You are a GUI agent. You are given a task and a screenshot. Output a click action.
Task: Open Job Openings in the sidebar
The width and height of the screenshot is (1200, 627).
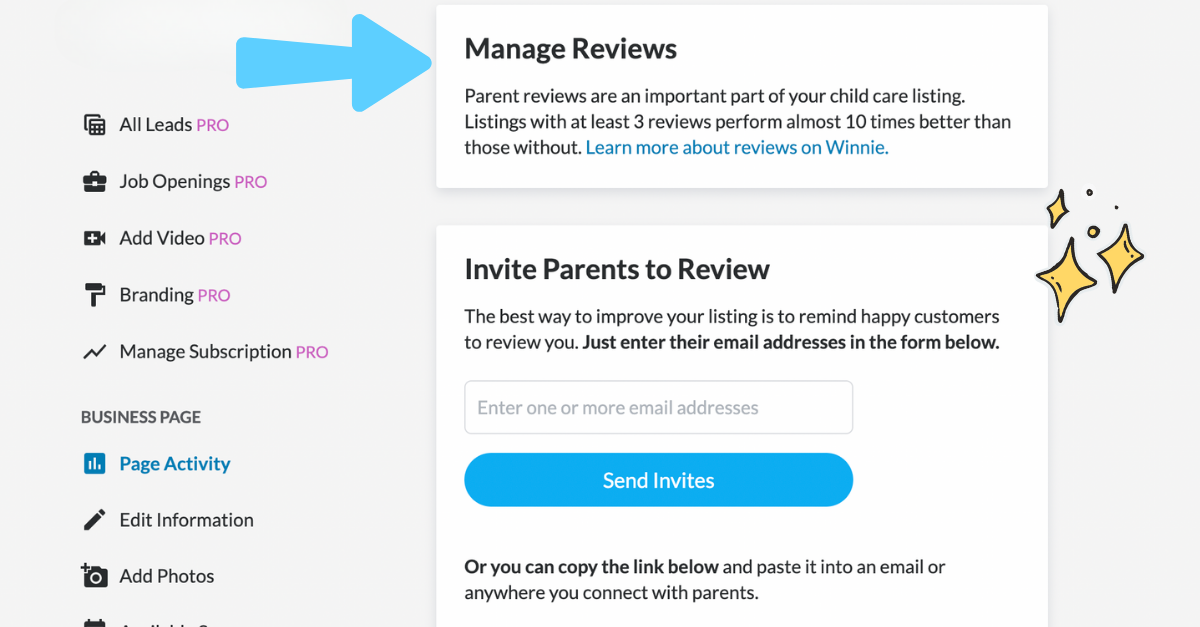click(193, 182)
